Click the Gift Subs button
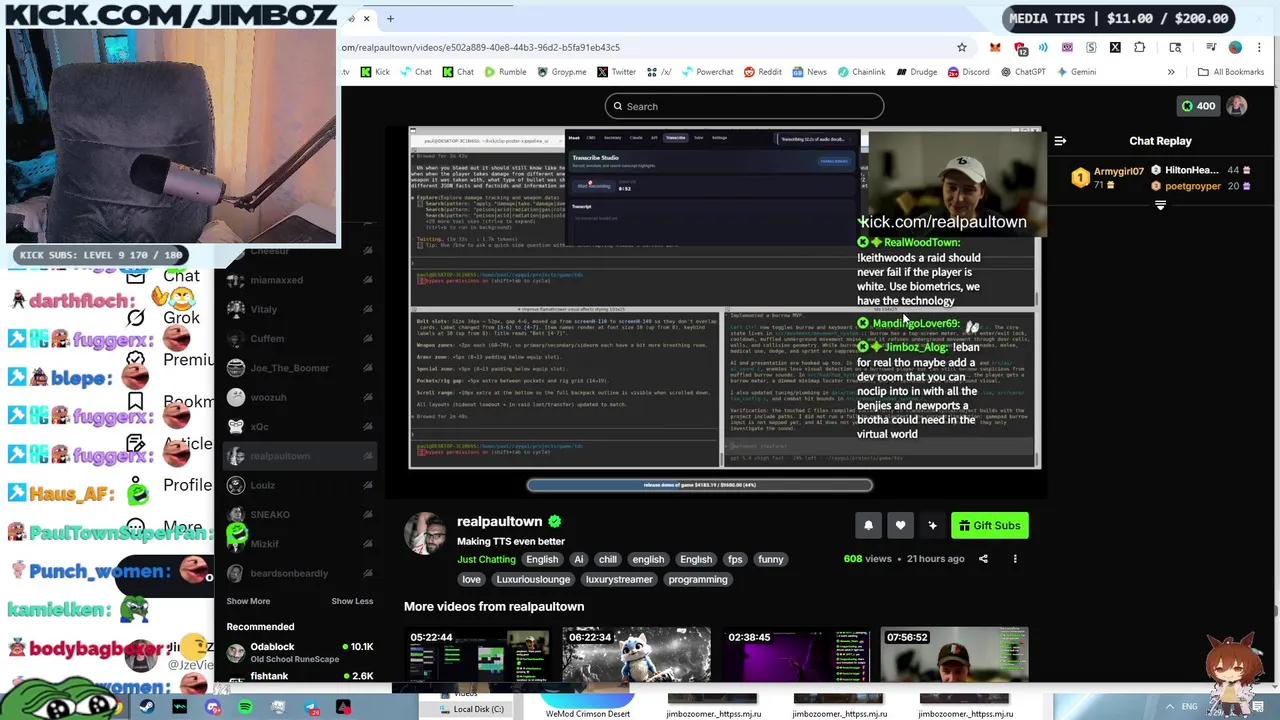This screenshot has height=720, width=1280. click(989, 525)
